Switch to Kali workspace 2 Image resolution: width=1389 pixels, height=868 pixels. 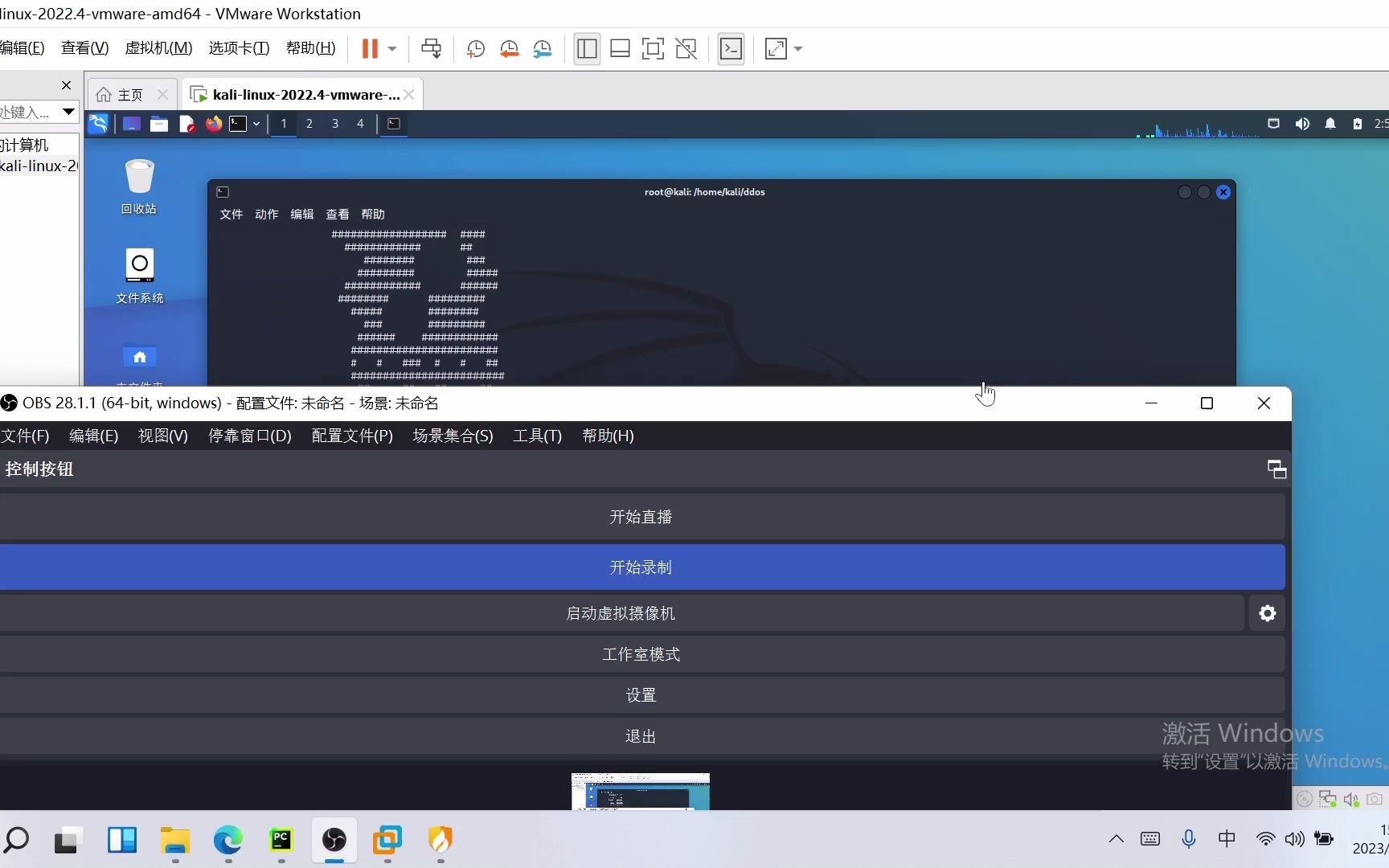tap(309, 124)
